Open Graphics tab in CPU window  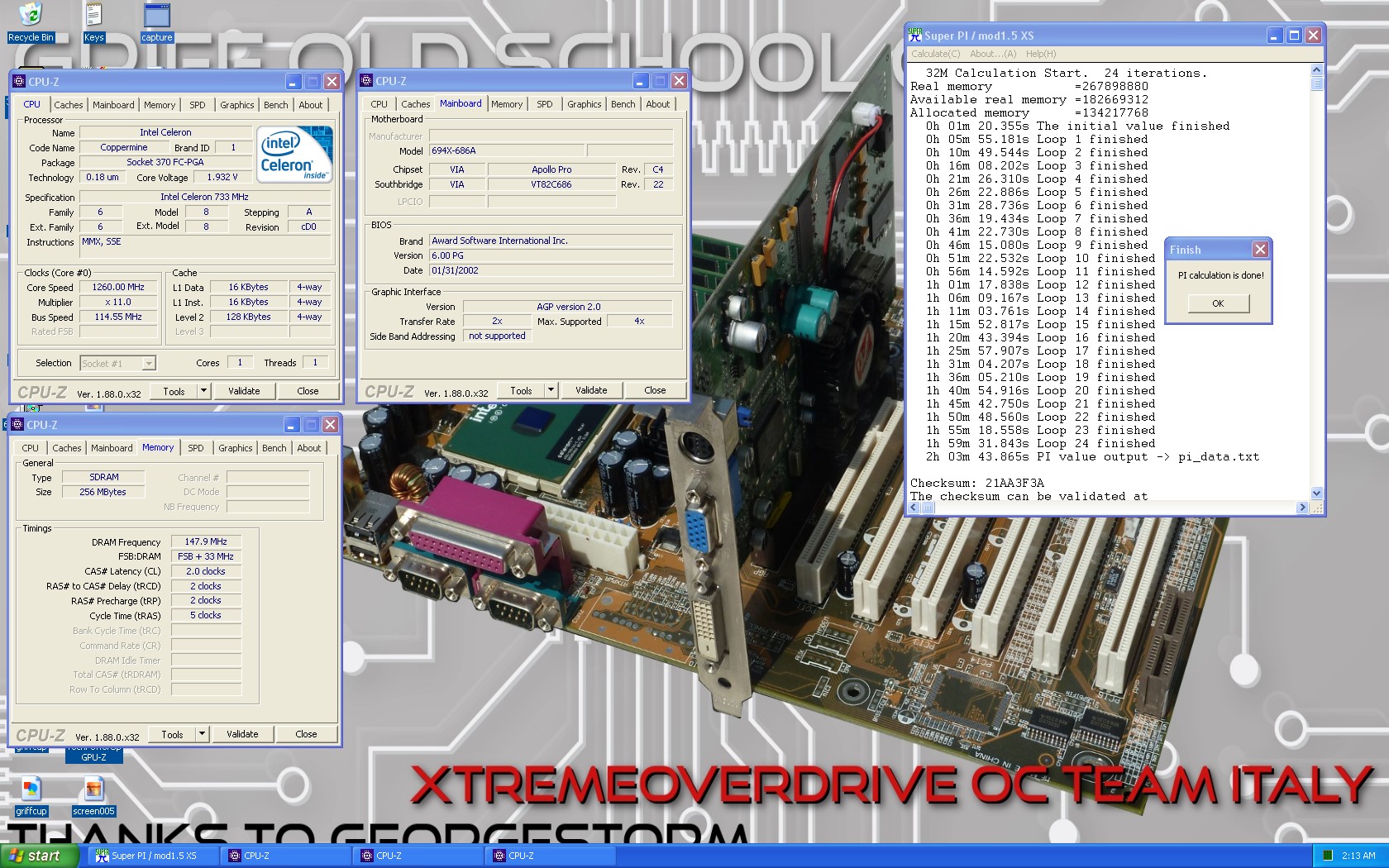[x=237, y=105]
